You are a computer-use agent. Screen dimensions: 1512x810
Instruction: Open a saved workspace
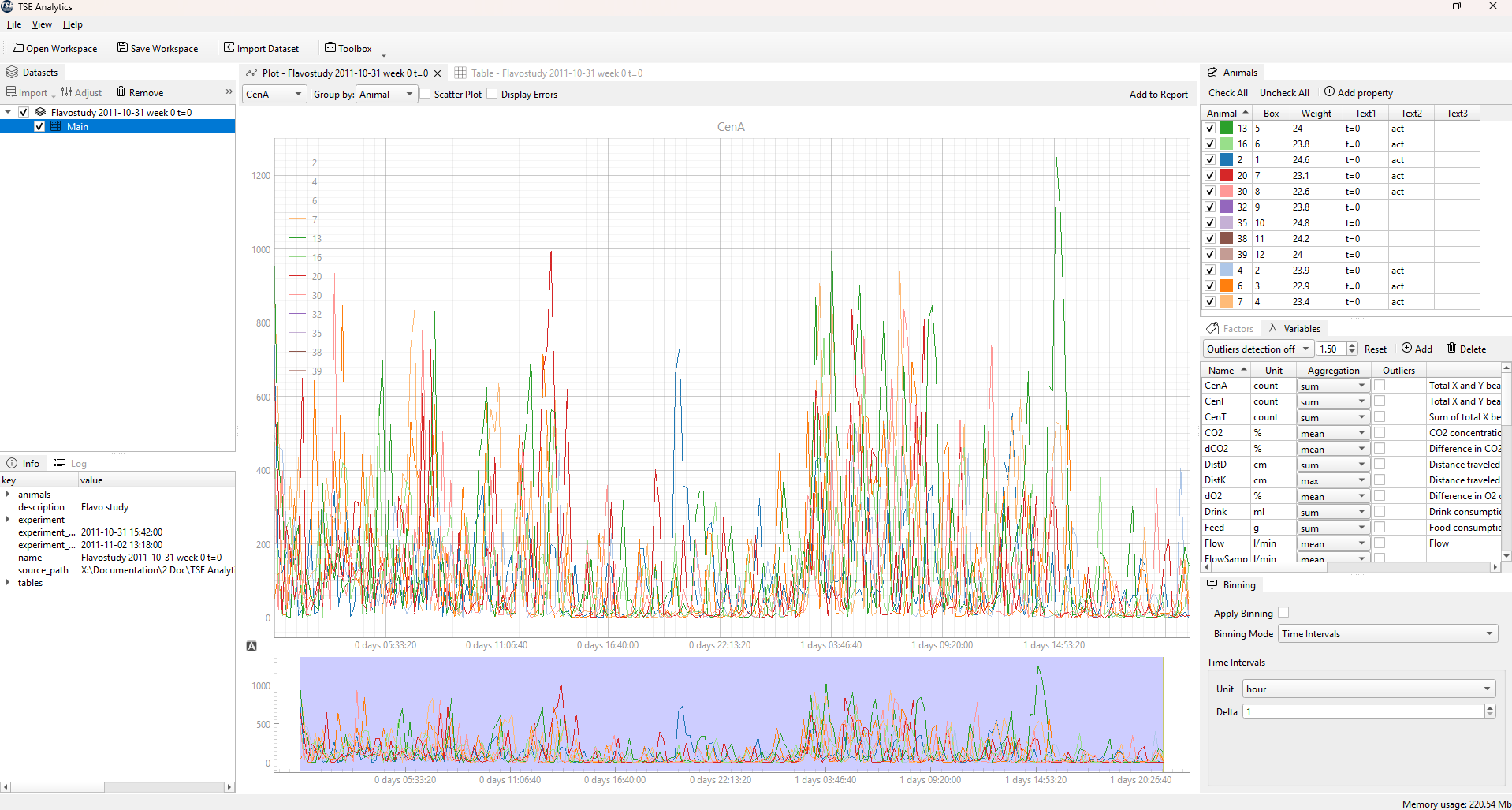54,48
